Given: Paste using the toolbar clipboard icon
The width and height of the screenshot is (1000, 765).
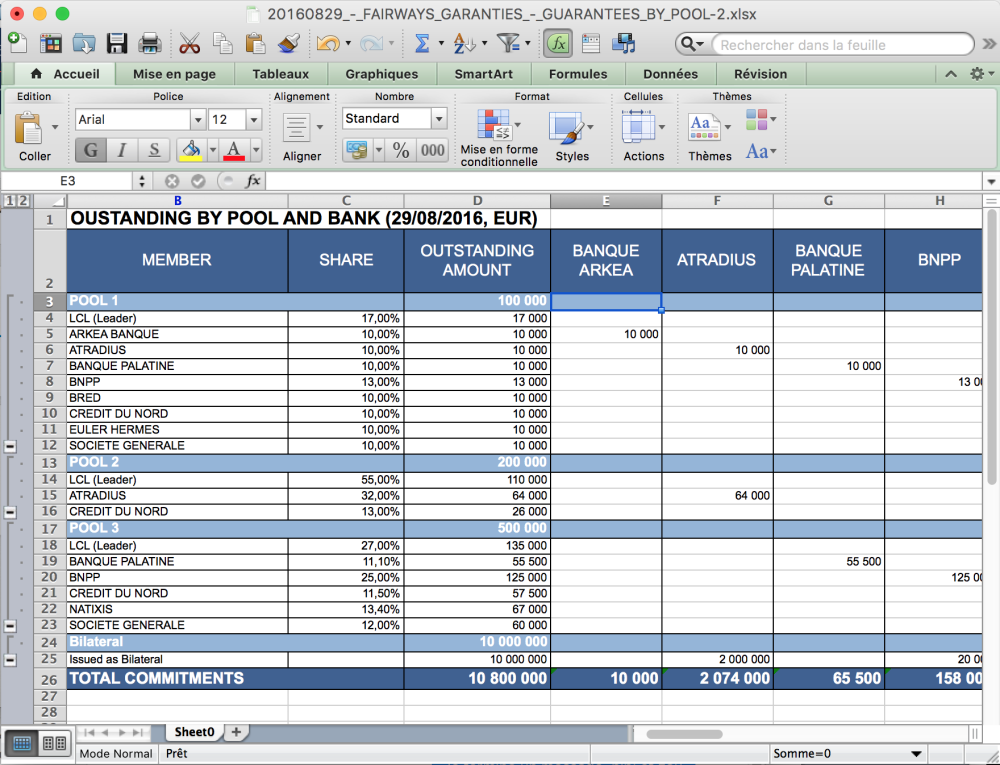Looking at the screenshot, I should [255, 43].
